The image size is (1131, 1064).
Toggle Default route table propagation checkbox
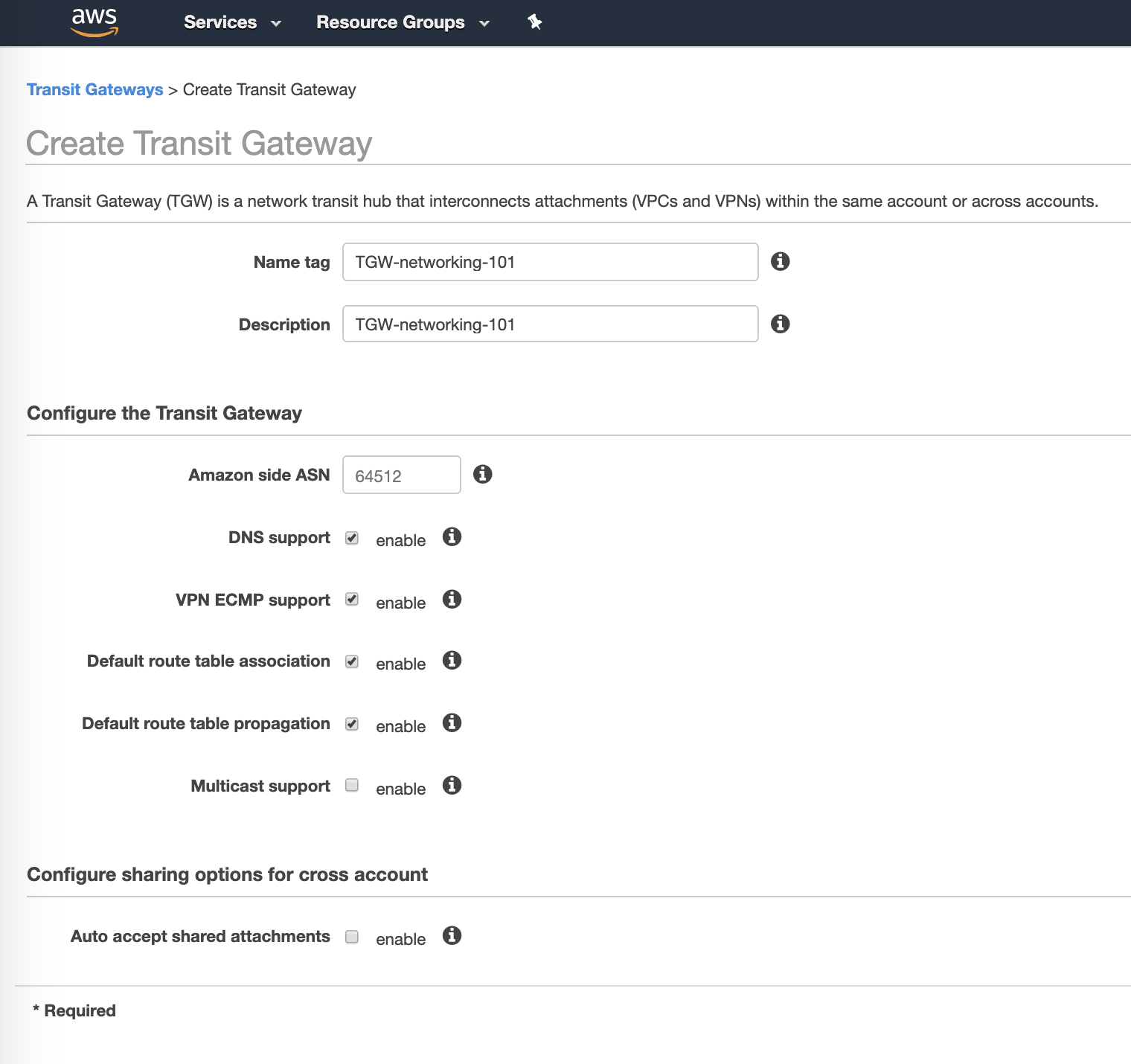point(352,724)
